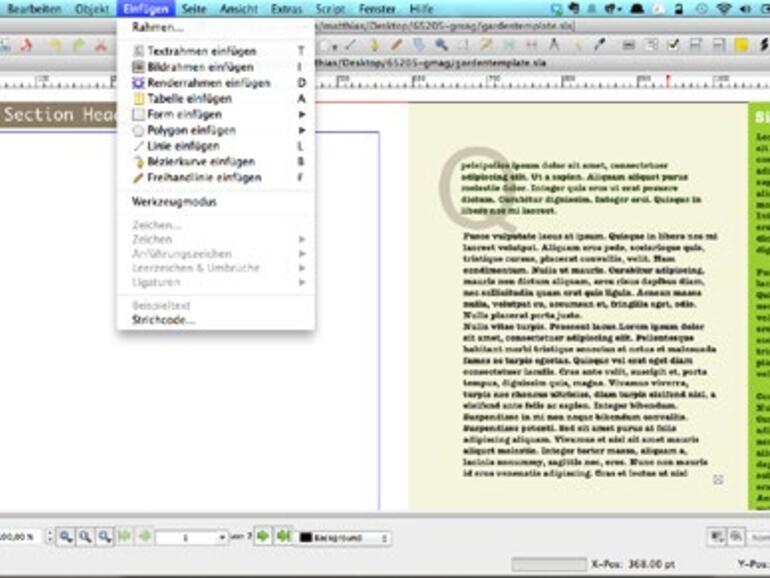Screen dimensions: 770x578
Task: Choose Renderrahmen einfügen
Action: point(217,83)
